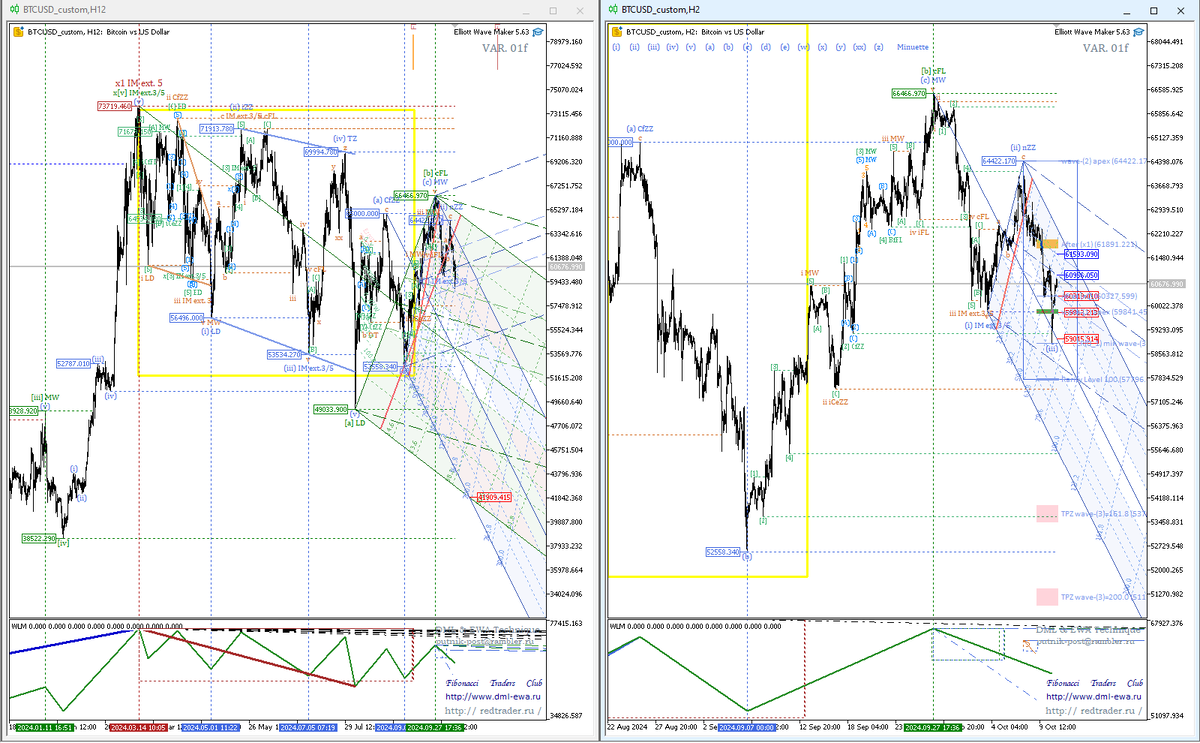Click the 2024.05.01 11:22 blue date marker

point(213,728)
